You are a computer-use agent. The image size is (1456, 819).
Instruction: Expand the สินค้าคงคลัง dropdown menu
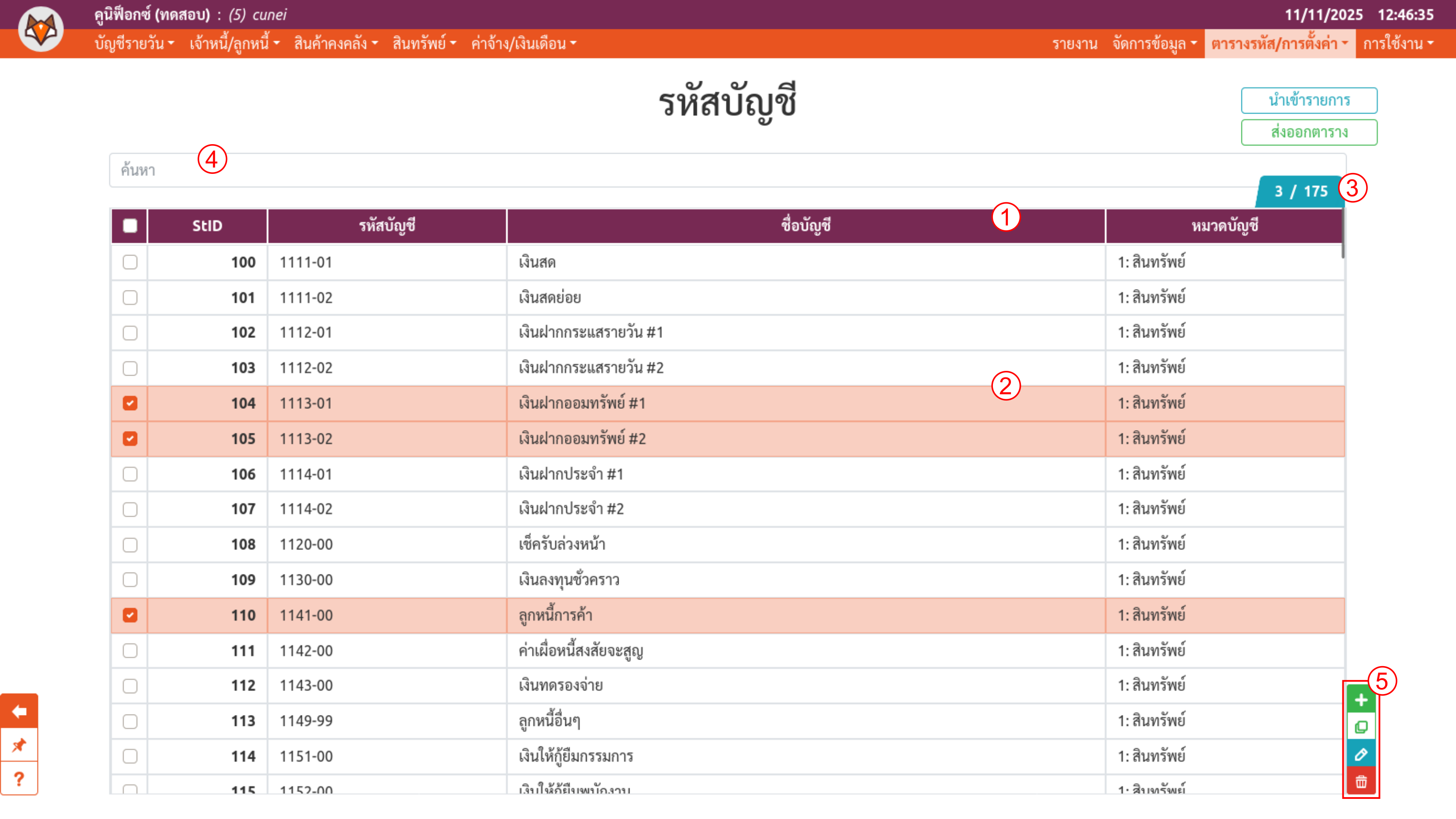pos(336,44)
